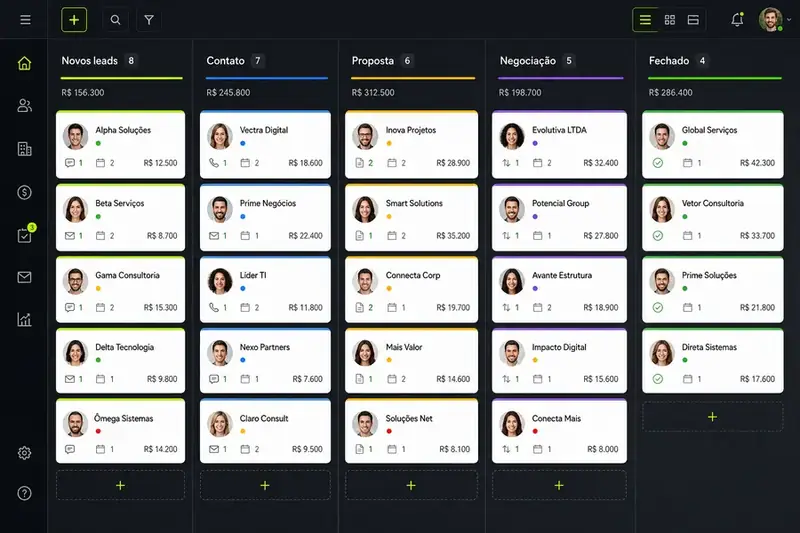Open Settings gear in sidebar
The image size is (800, 533).
pyautogui.click(x=24, y=453)
